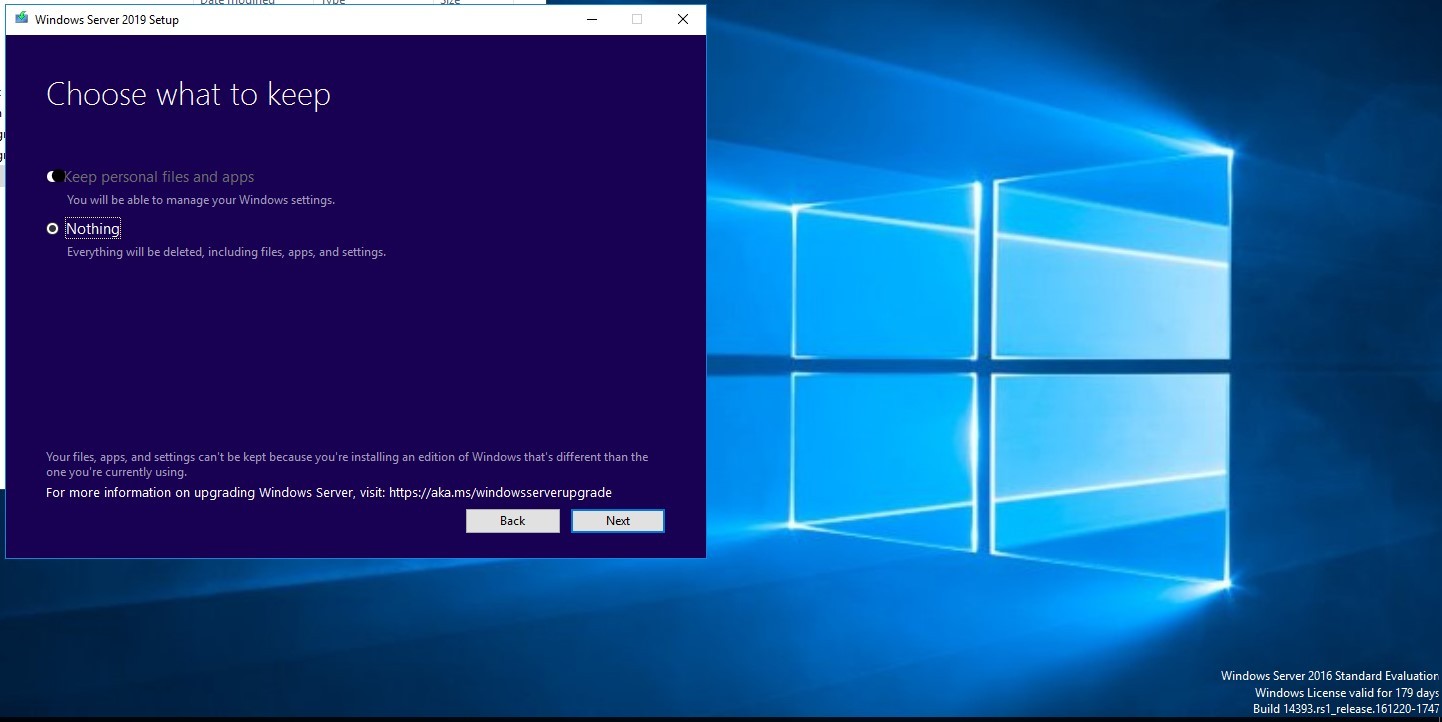Open the aka.ms/windowsserverupgrade link
This screenshot has height=722, width=1442.
[x=500, y=493]
